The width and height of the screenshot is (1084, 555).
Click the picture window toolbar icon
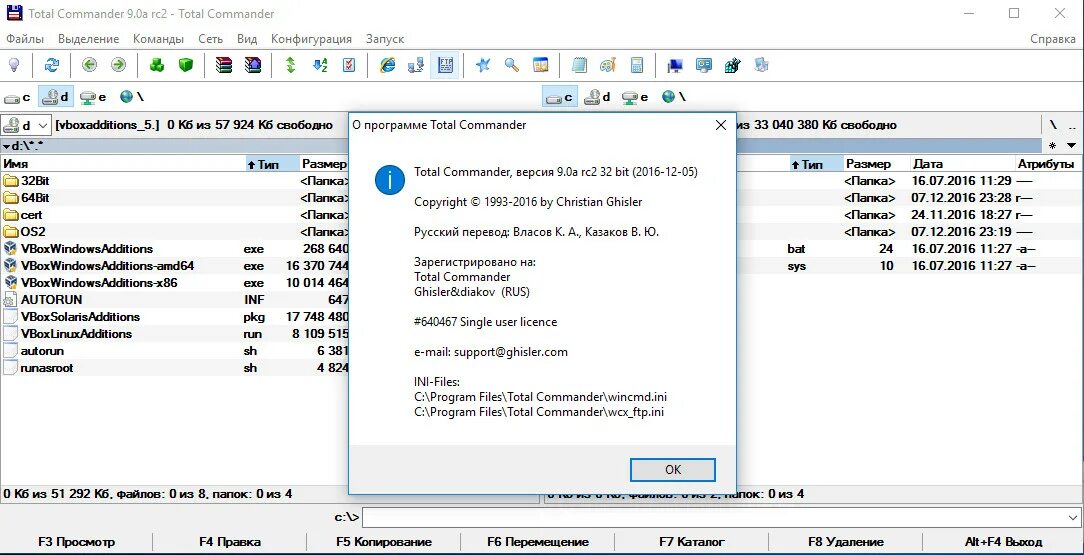[x=541, y=66]
